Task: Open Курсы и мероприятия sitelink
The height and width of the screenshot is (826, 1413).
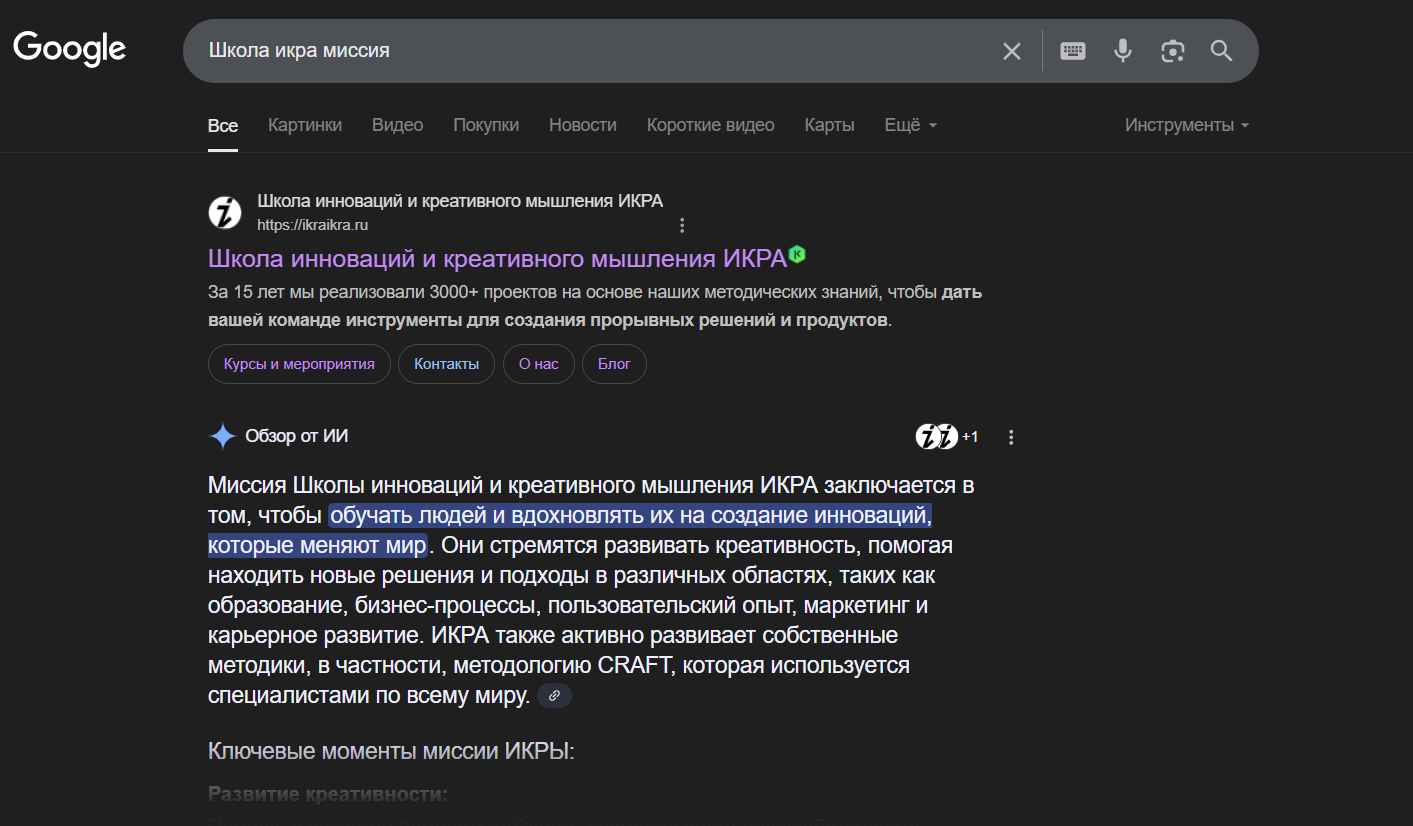Action: (x=299, y=364)
